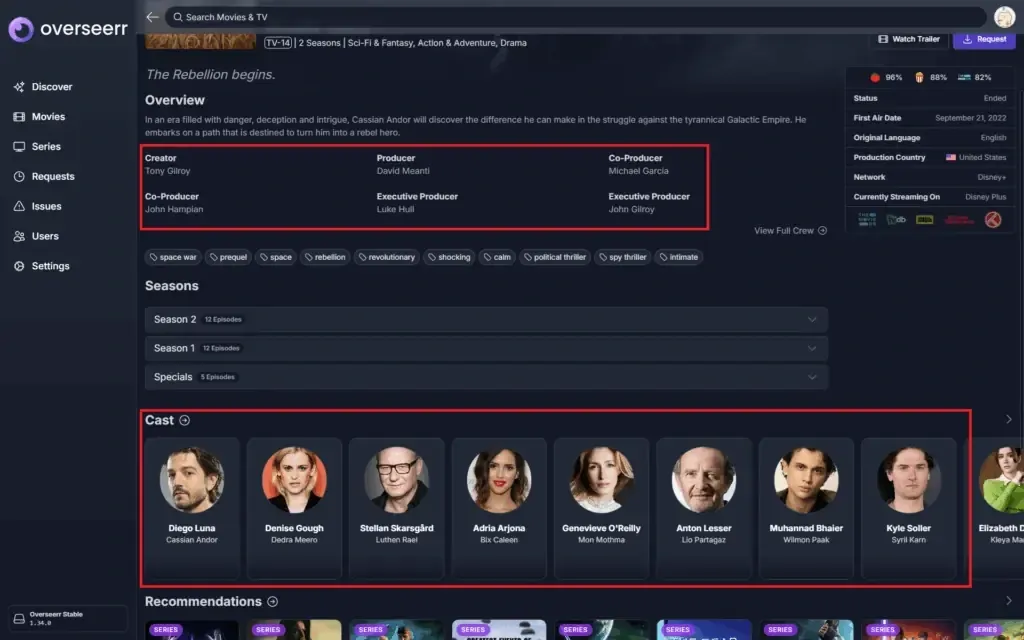1024x640 pixels.
Task: Click the Request button
Action: 984,39
